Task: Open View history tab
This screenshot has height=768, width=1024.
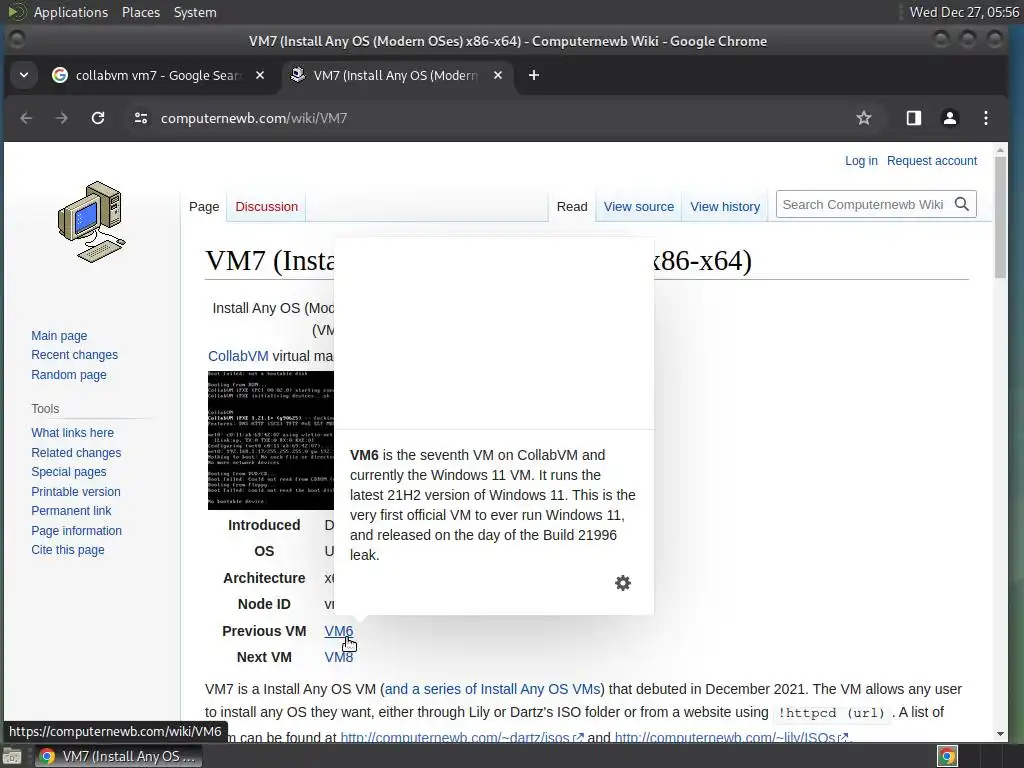Action: [x=725, y=206]
